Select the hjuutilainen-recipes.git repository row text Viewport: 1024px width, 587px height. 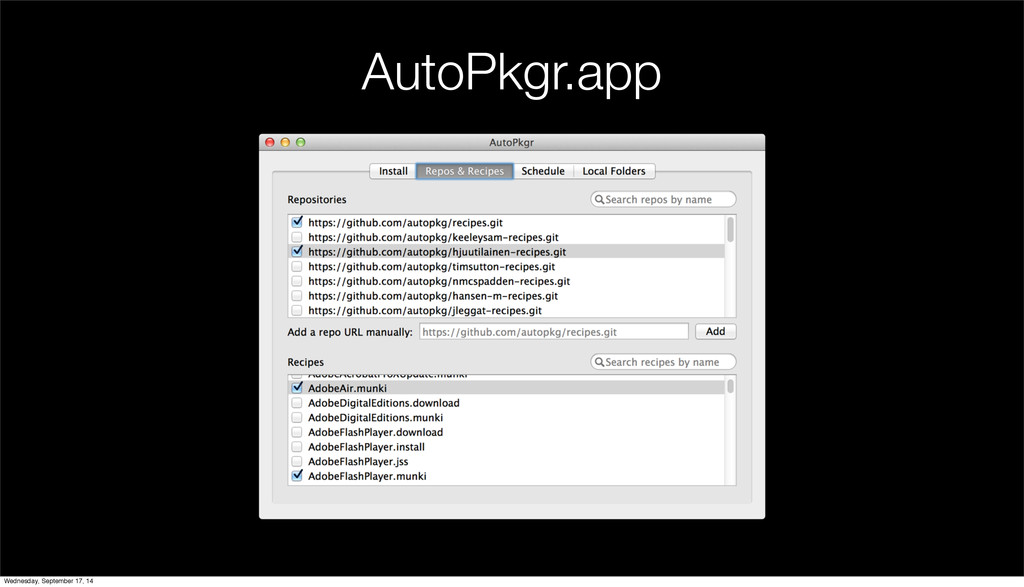point(437,252)
